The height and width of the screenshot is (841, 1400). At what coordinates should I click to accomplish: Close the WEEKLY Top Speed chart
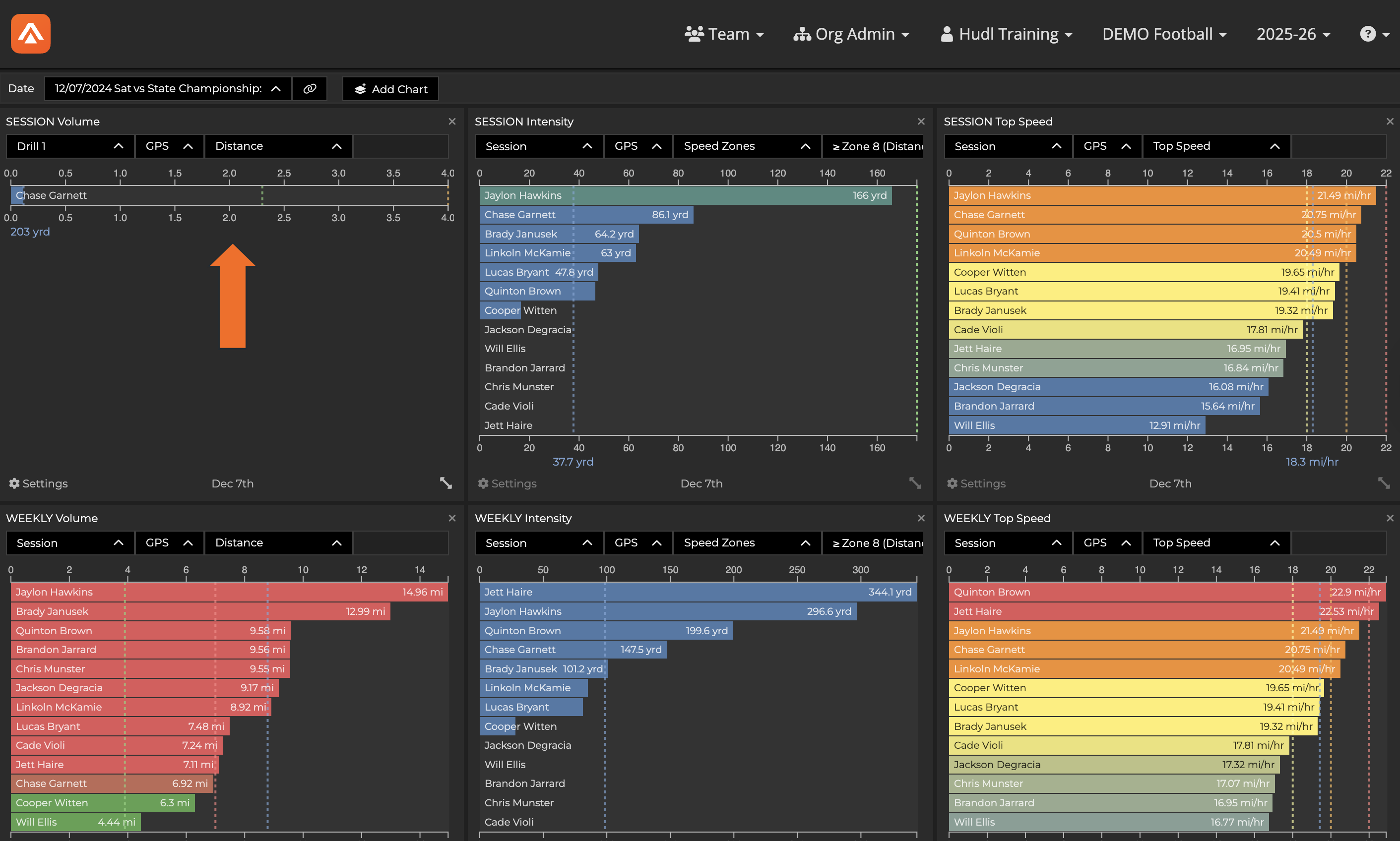point(1389,518)
